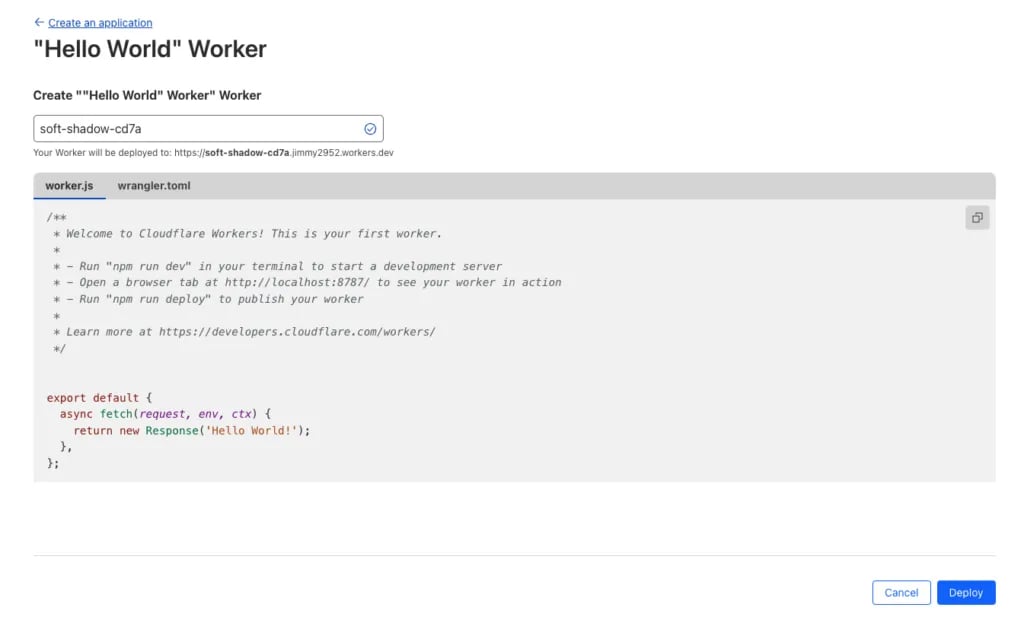1024x636 pixels.
Task: Click the async fetch(request, env, ctx) line
Action: [x=165, y=414]
